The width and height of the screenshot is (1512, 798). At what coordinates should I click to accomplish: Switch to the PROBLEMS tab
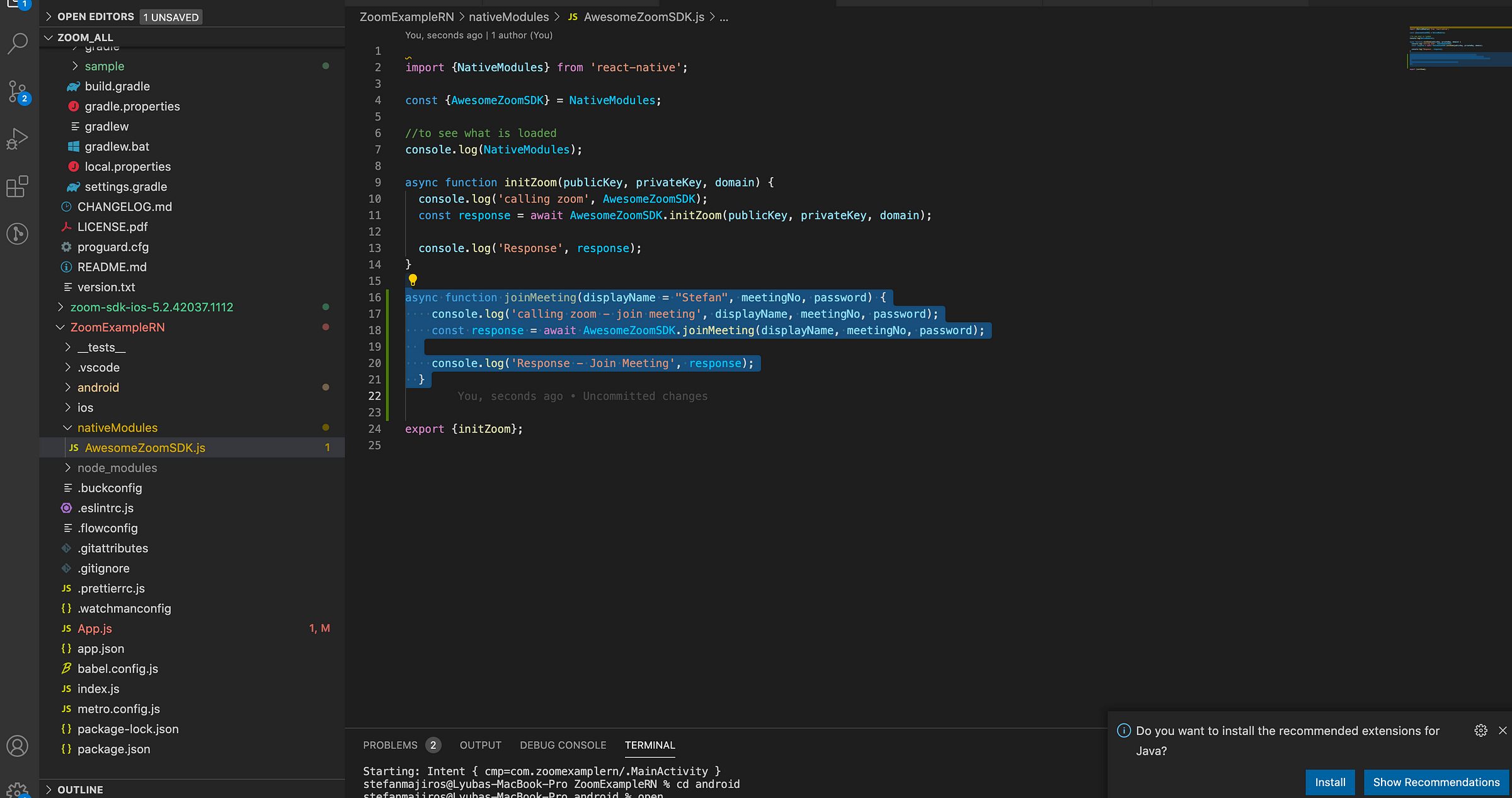point(390,745)
